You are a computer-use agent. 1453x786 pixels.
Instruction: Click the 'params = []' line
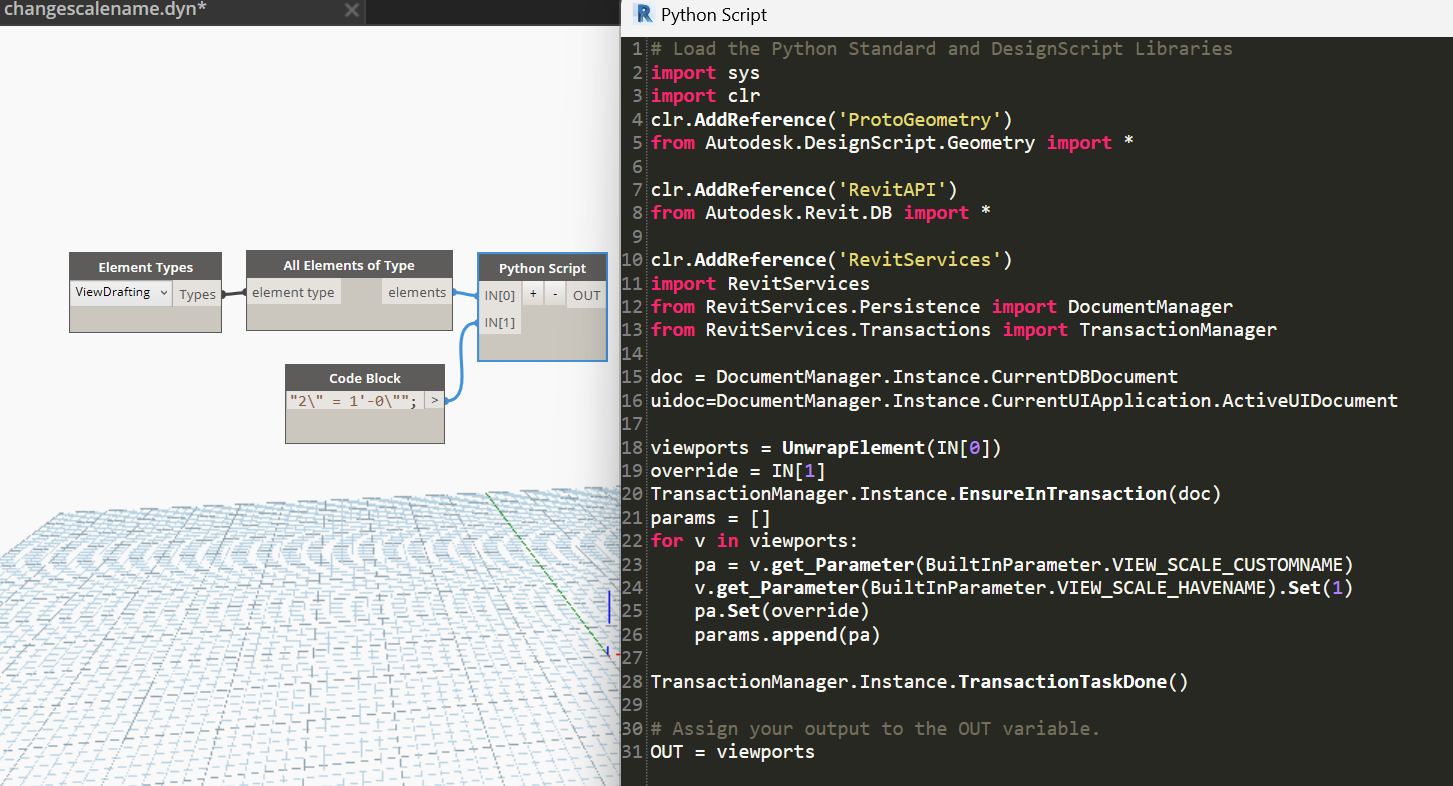click(x=711, y=518)
